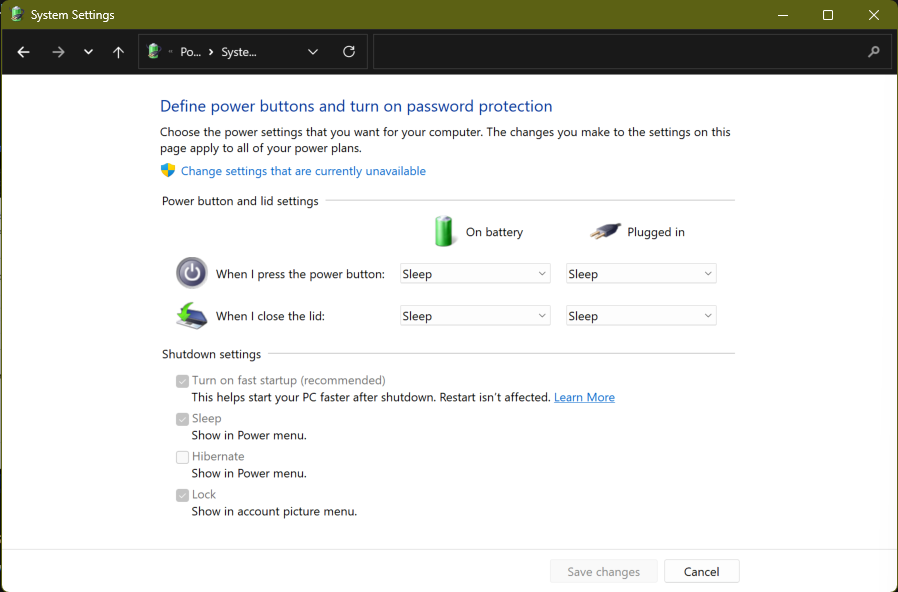The height and width of the screenshot is (592, 898).
Task: Click the On battery icon
Action: [445, 231]
